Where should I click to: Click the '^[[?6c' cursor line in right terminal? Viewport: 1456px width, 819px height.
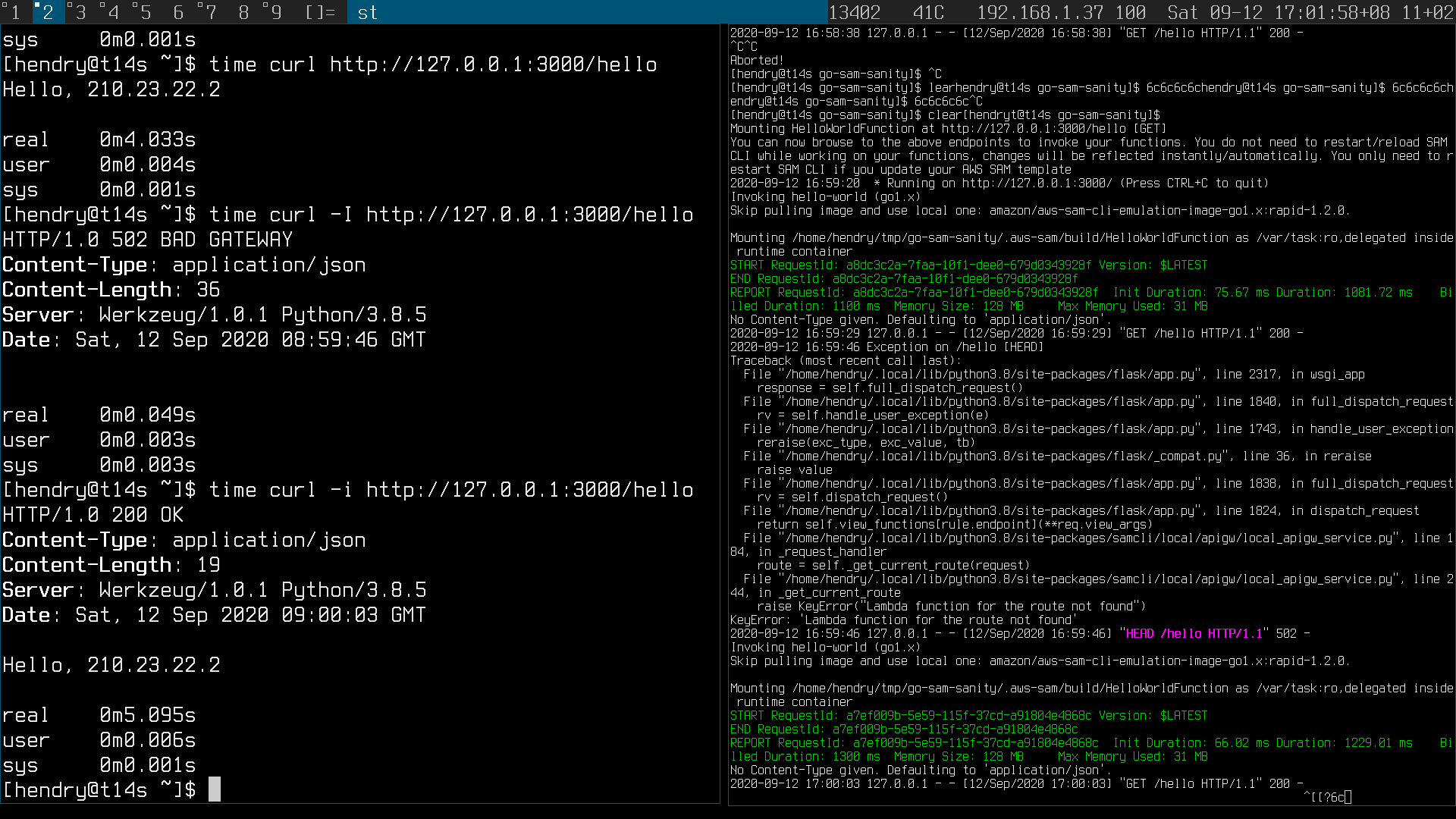[1327, 798]
